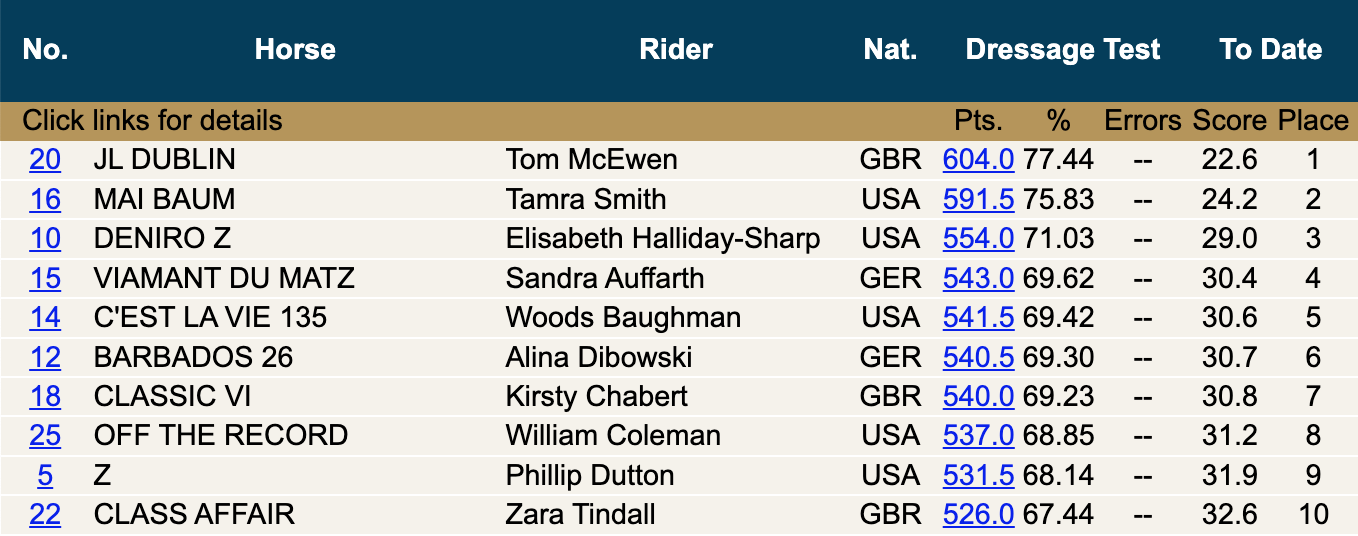Open entry number 15 for Viamant du Matz
Viewport: 1358px width, 536px height.
pos(45,278)
